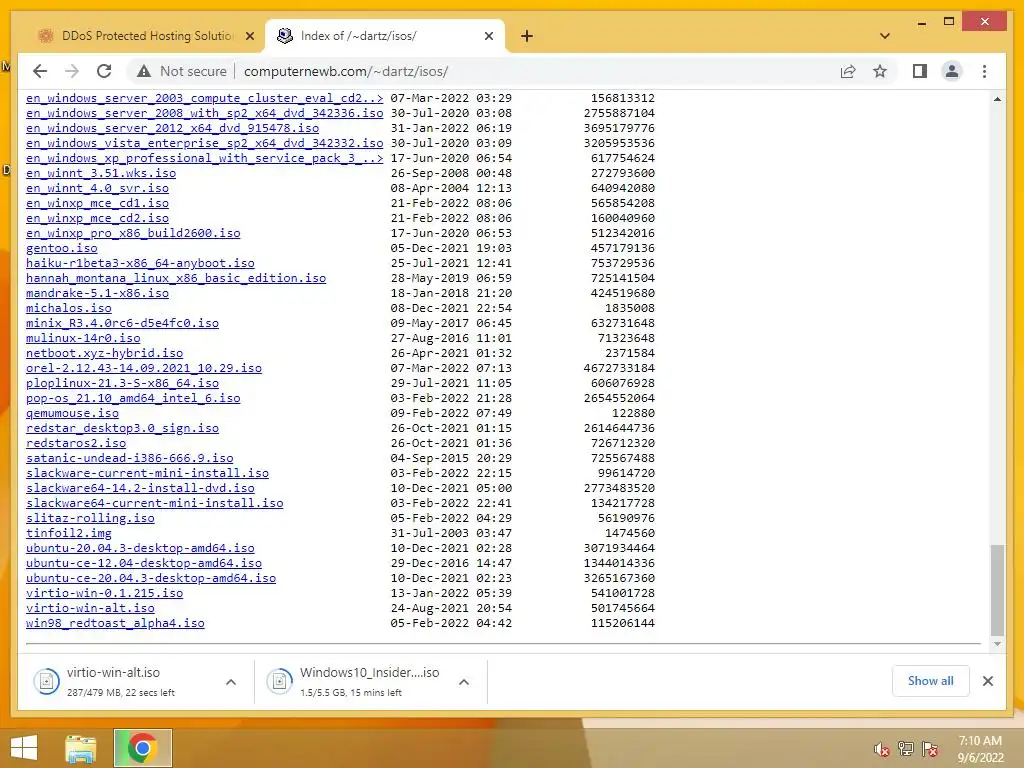
Task: Click hannah_montana_linux_x86_basic_edition.iso link
Action: (x=176, y=278)
